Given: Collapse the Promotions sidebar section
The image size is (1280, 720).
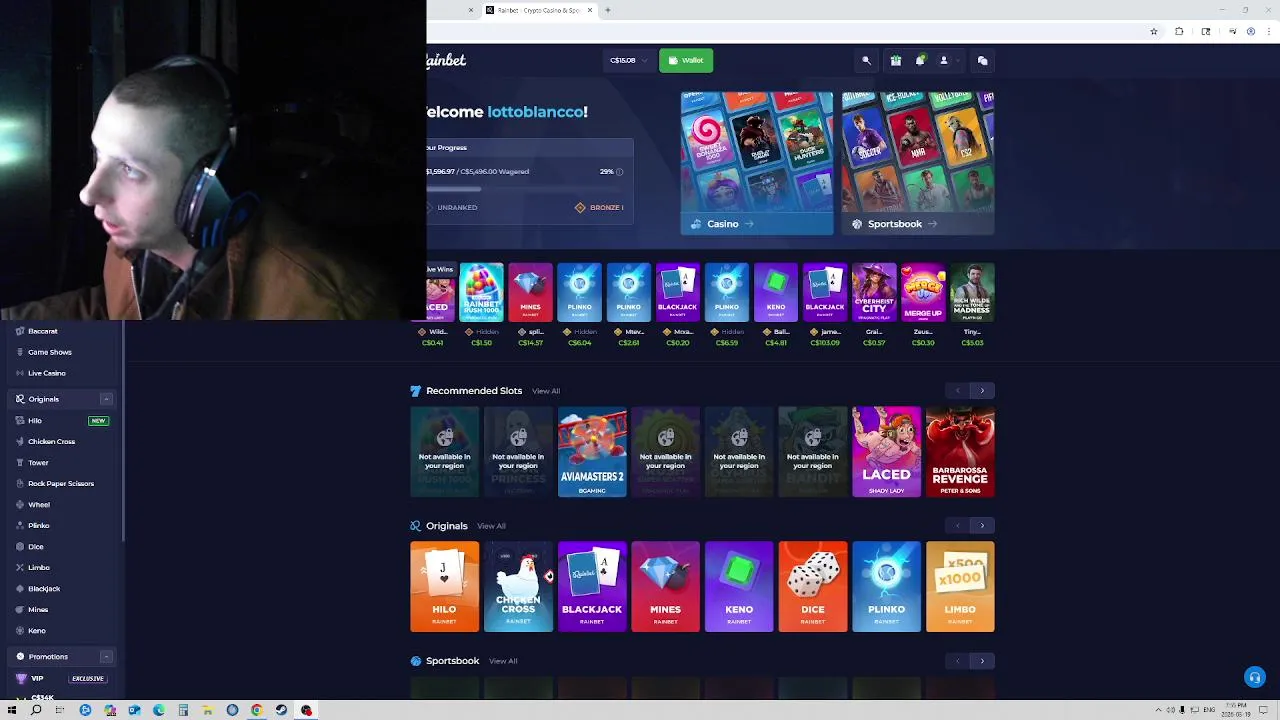Looking at the screenshot, I should [106, 657].
